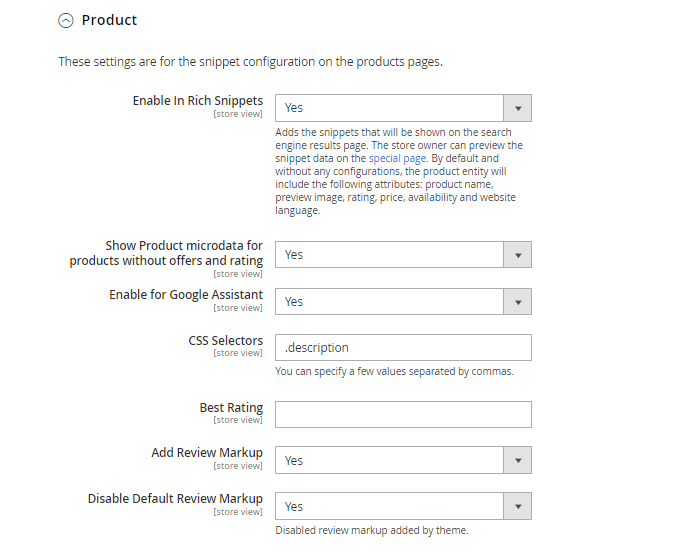Open the 'special page' link
The height and width of the screenshot is (552, 685).
(398, 158)
